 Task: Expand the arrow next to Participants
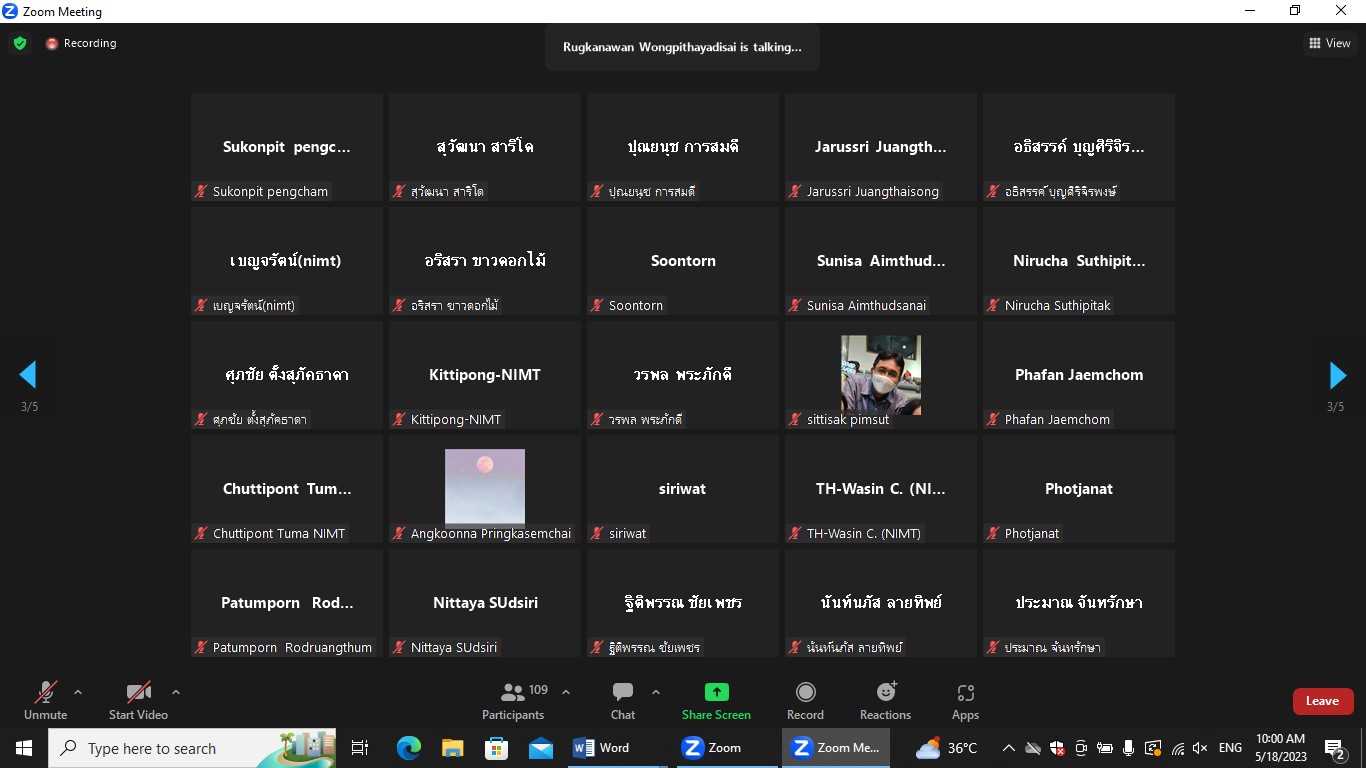point(566,692)
